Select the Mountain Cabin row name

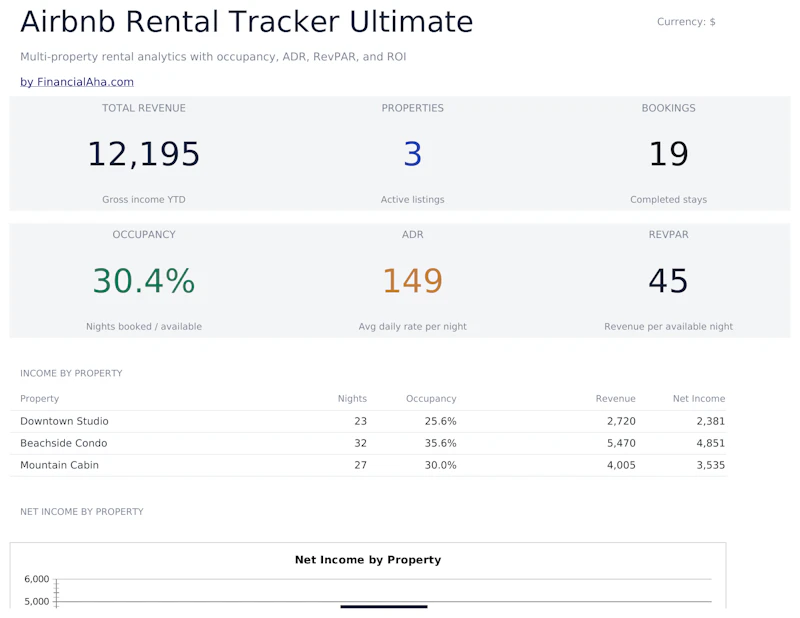[x=60, y=465]
